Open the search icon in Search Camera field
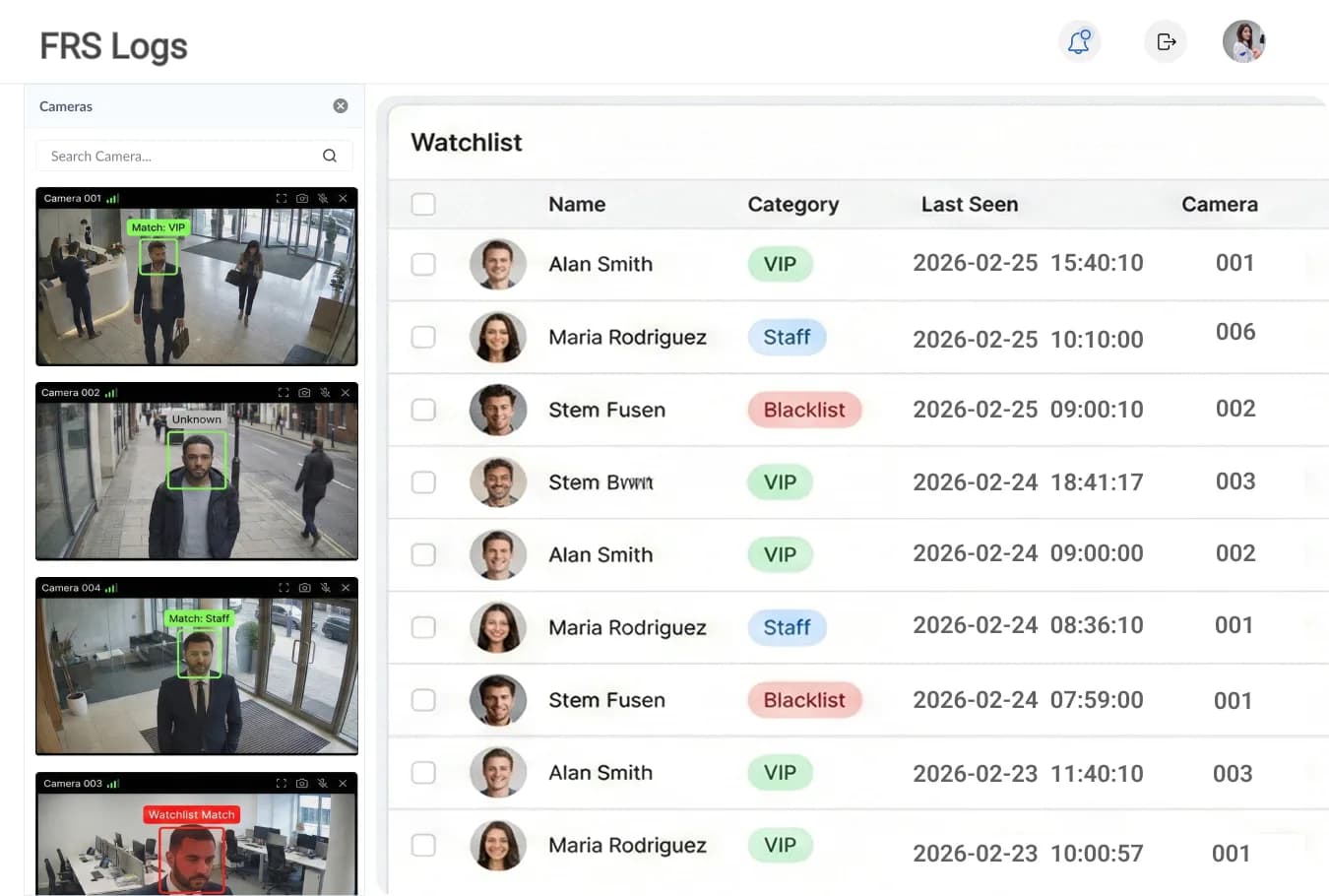 (330, 156)
